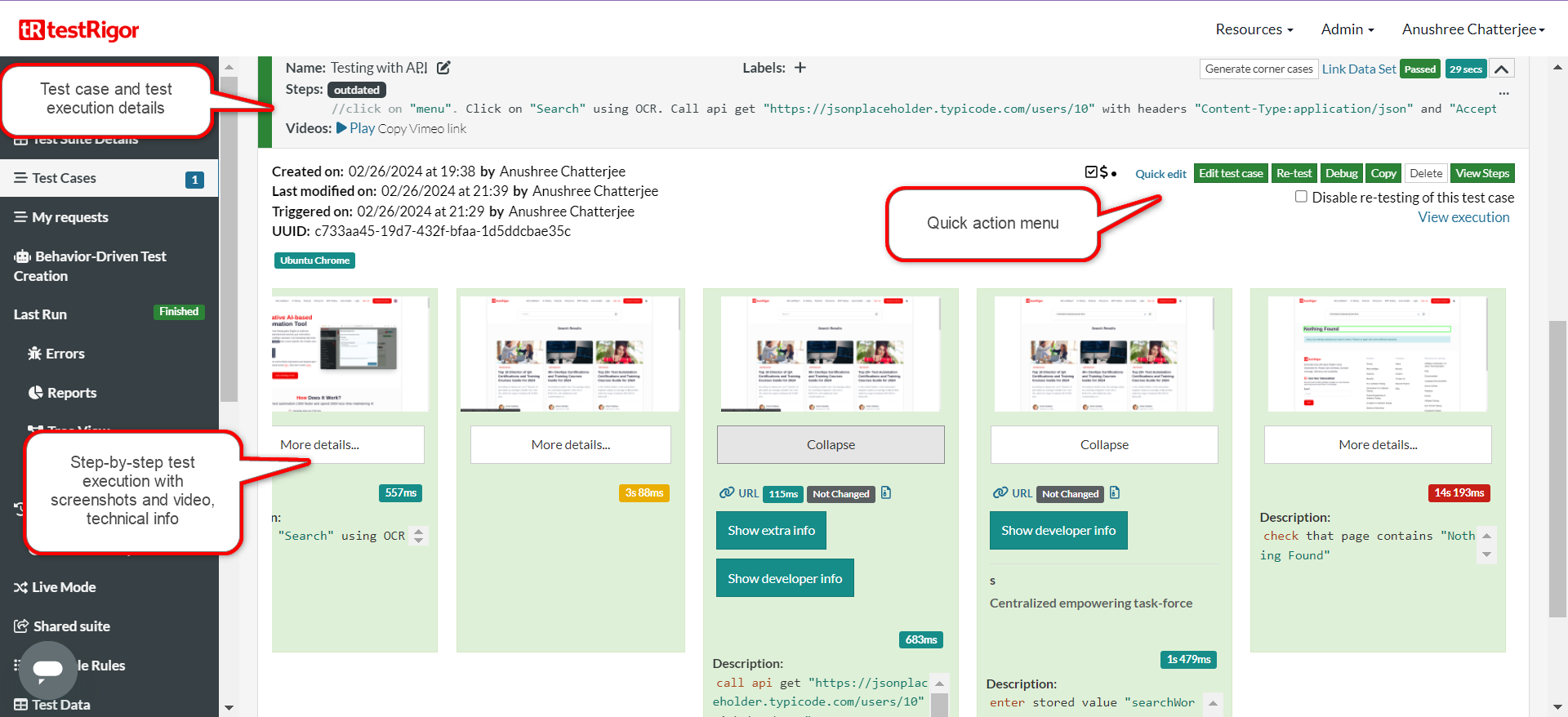Open the last screenshot thumbnail showing Nothing Found

(1378, 354)
